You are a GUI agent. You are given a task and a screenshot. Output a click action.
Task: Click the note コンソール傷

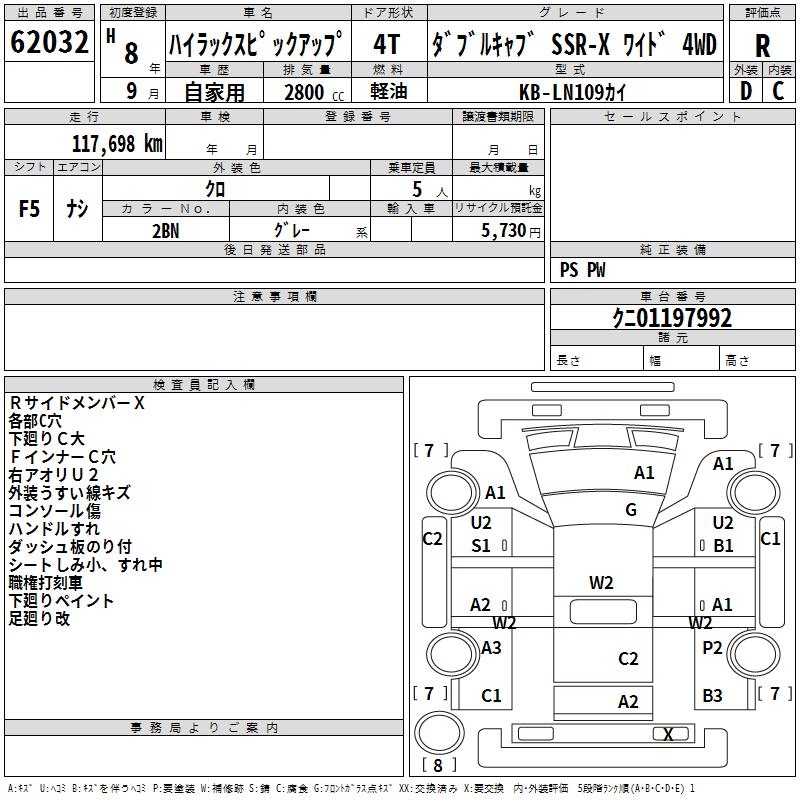(x=55, y=511)
